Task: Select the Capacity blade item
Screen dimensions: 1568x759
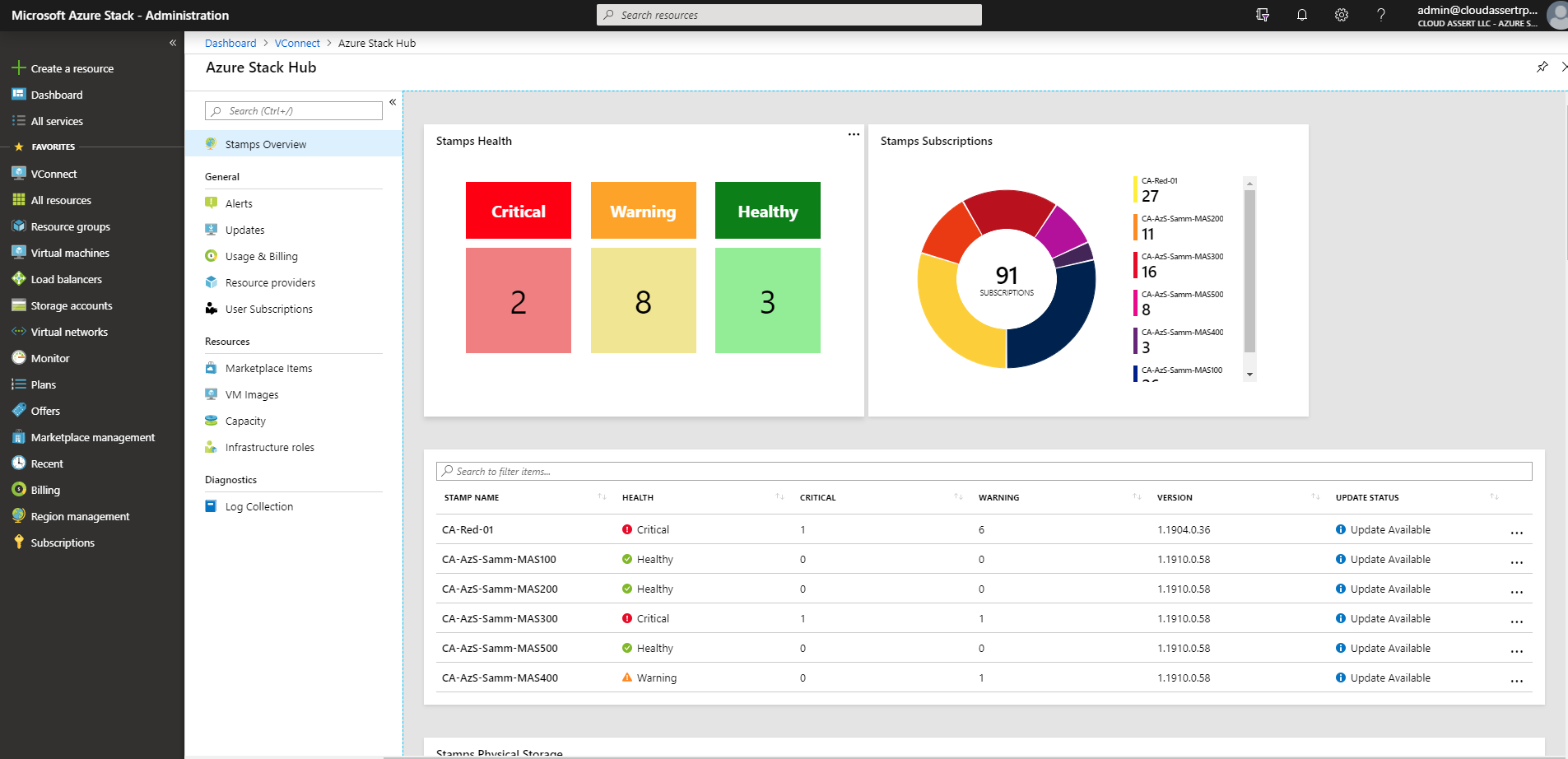Action: click(x=244, y=420)
